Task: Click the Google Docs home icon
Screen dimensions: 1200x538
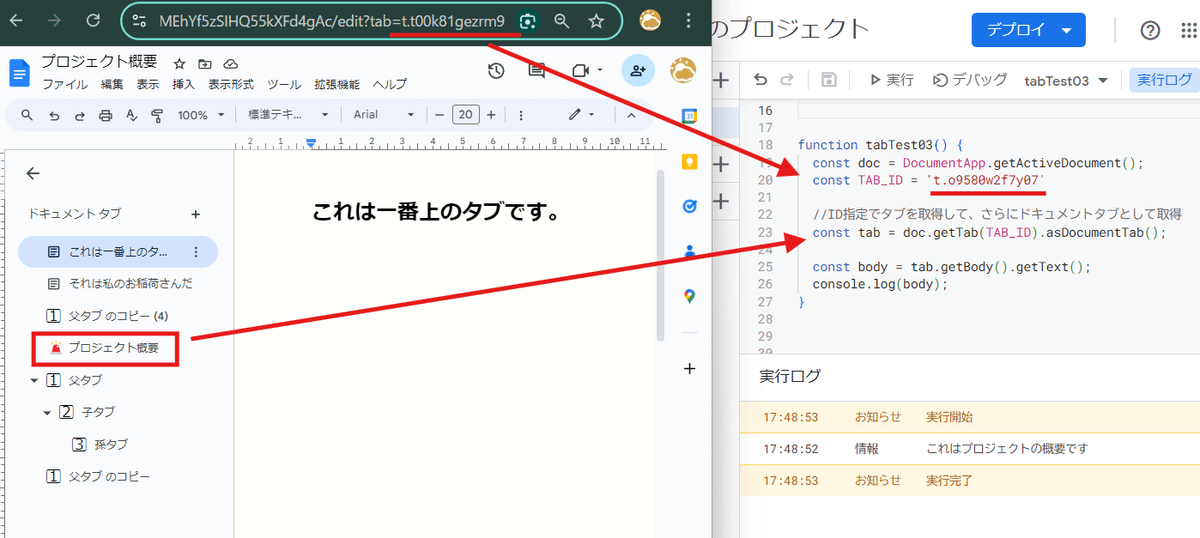Action: point(19,73)
